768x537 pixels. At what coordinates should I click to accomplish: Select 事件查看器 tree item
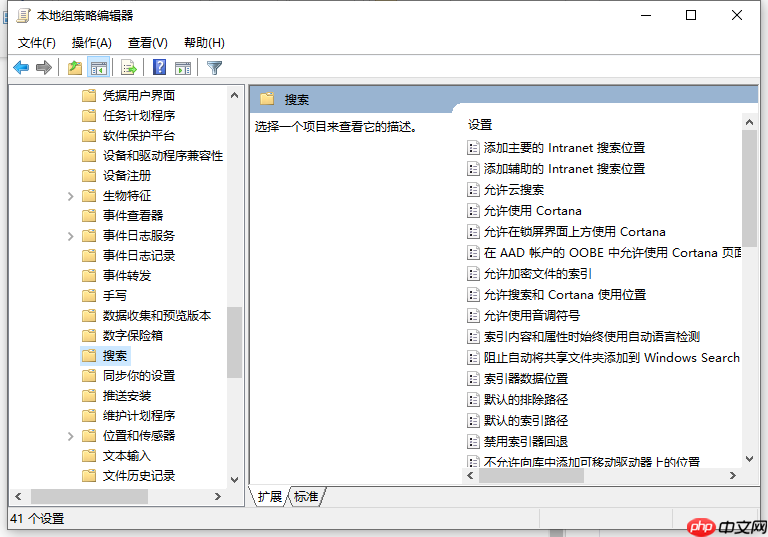click(133, 216)
